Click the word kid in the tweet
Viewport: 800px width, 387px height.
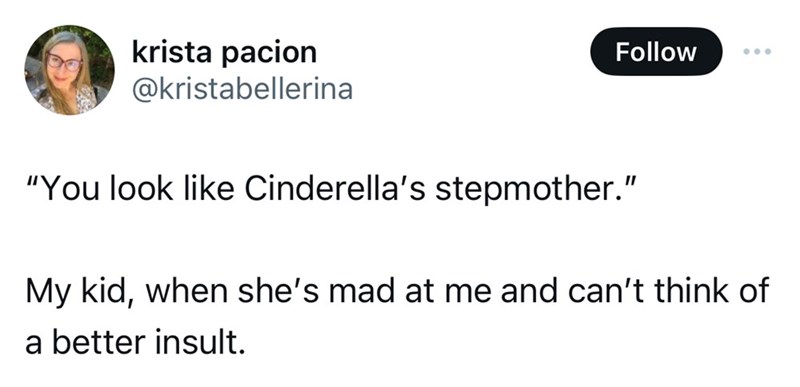click(x=109, y=292)
